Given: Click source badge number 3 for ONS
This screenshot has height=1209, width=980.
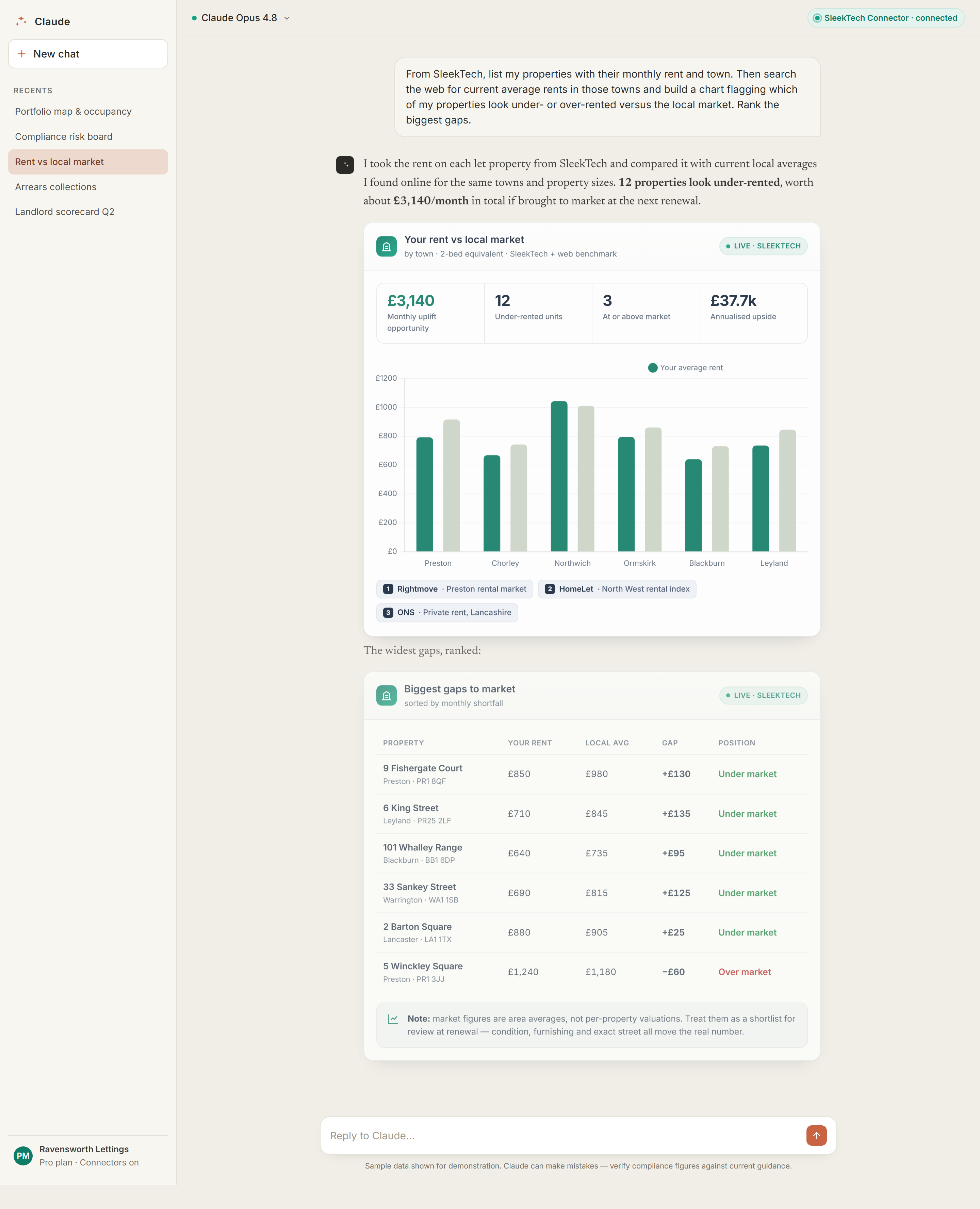Looking at the screenshot, I should [388, 612].
